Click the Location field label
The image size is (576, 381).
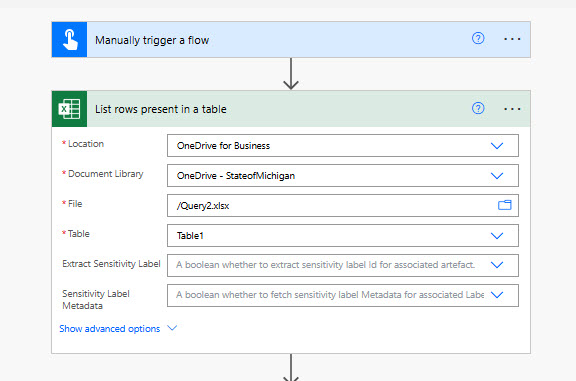pos(86,144)
